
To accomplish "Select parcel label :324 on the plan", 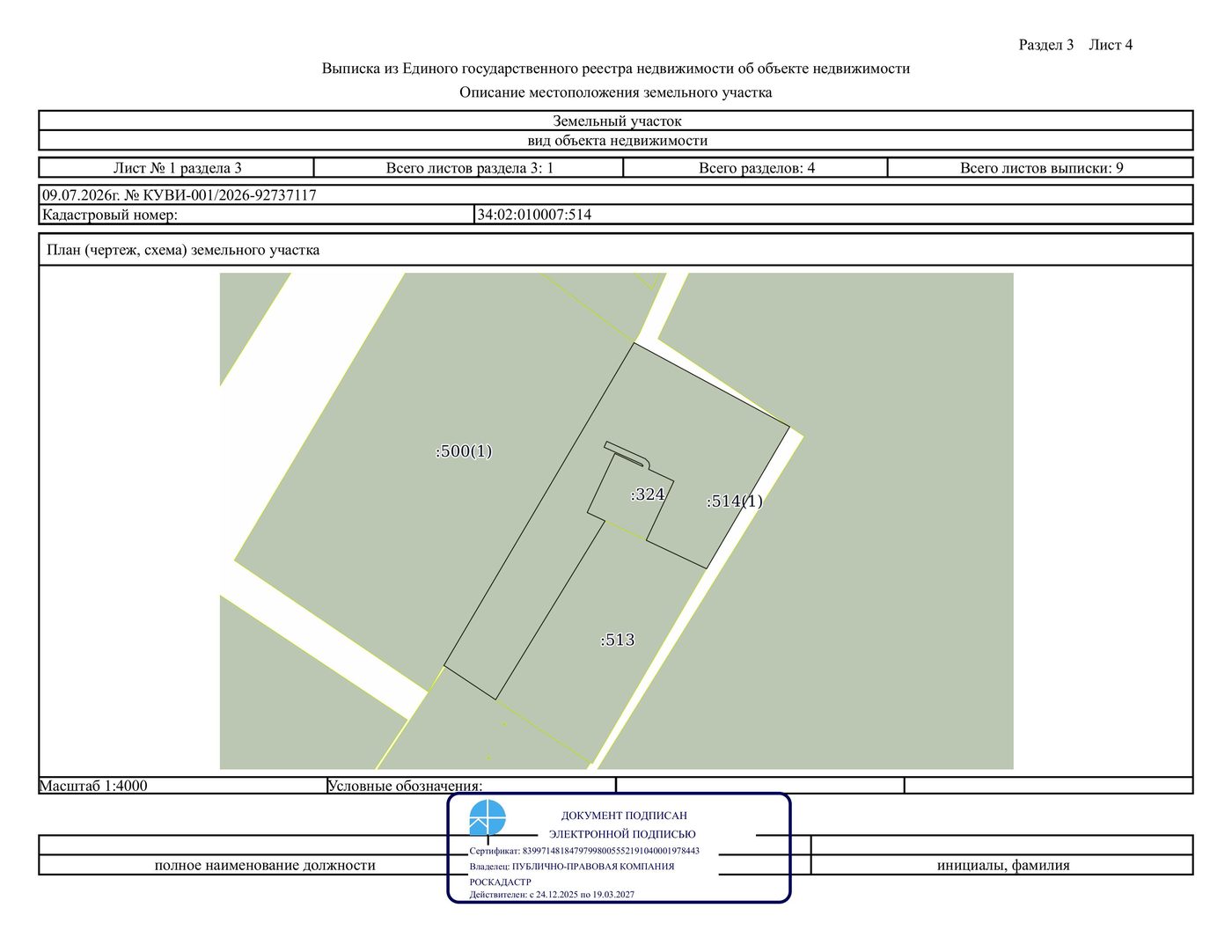I will coord(648,494).
